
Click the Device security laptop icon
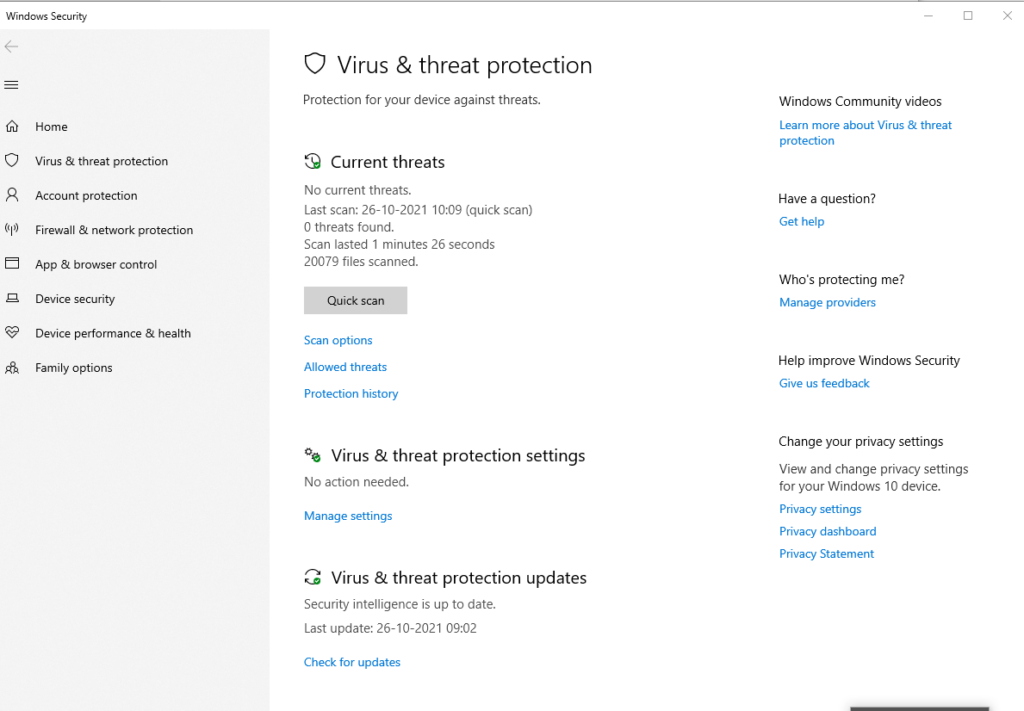point(12,298)
